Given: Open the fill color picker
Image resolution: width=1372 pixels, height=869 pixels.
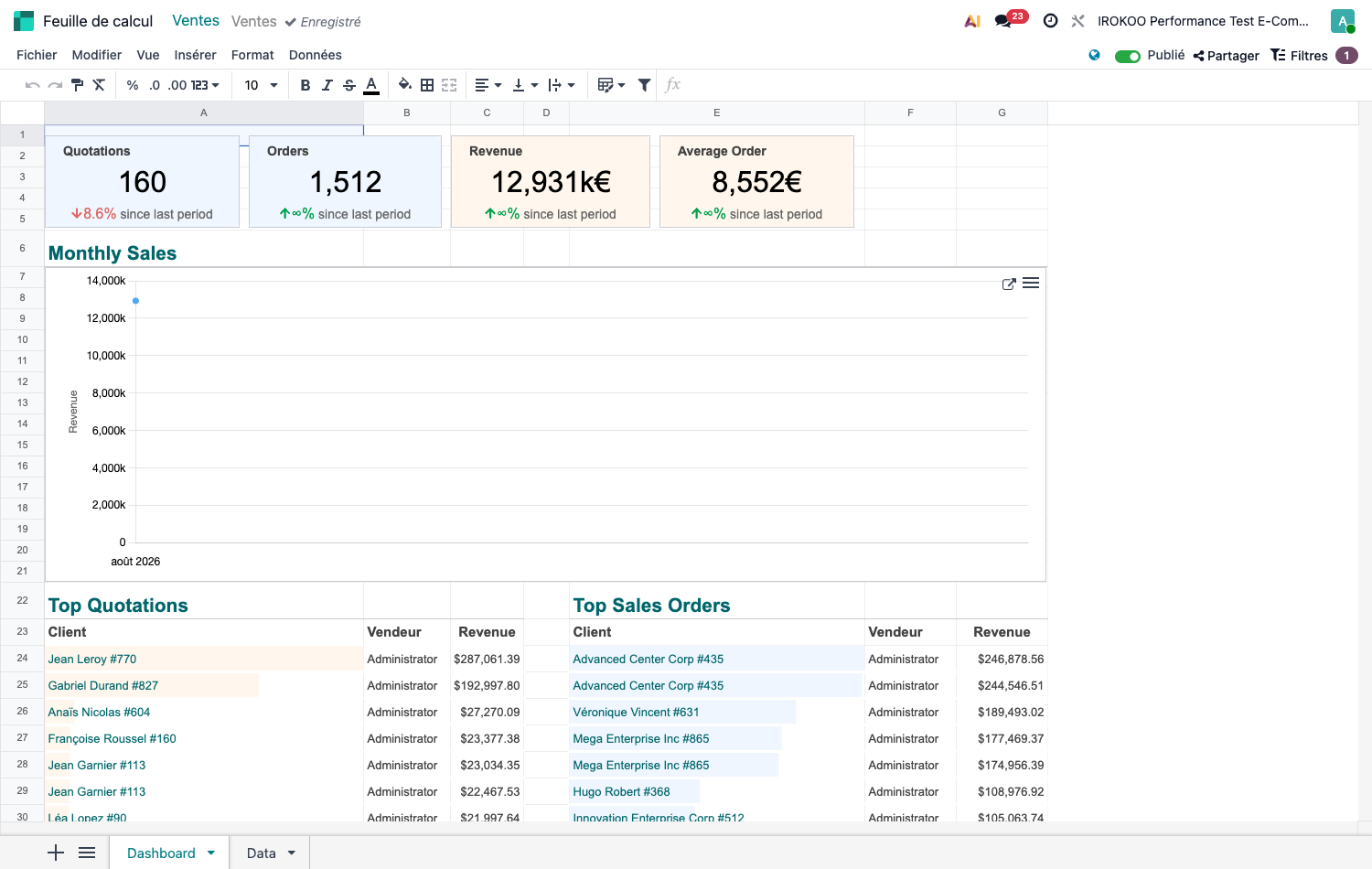Looking at the screenshot, I should click(x=404, y=85).
